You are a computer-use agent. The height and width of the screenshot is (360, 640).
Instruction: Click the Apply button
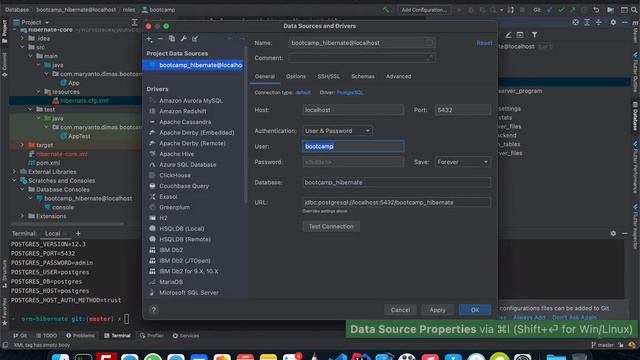(x=437, y=310)
